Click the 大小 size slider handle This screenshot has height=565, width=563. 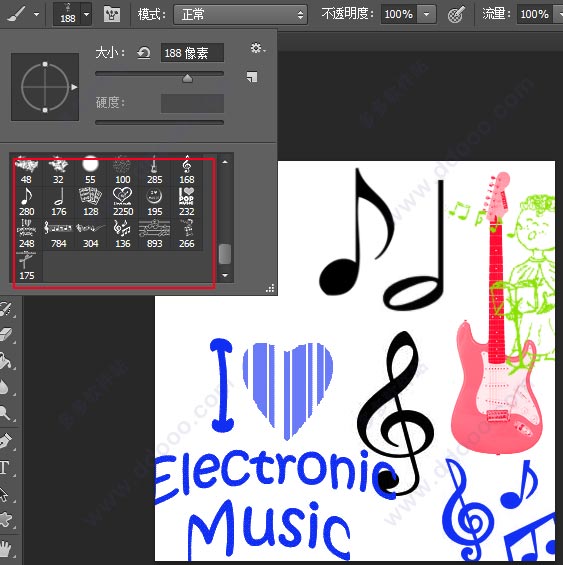pyautogui.click(x=187, y=78)
